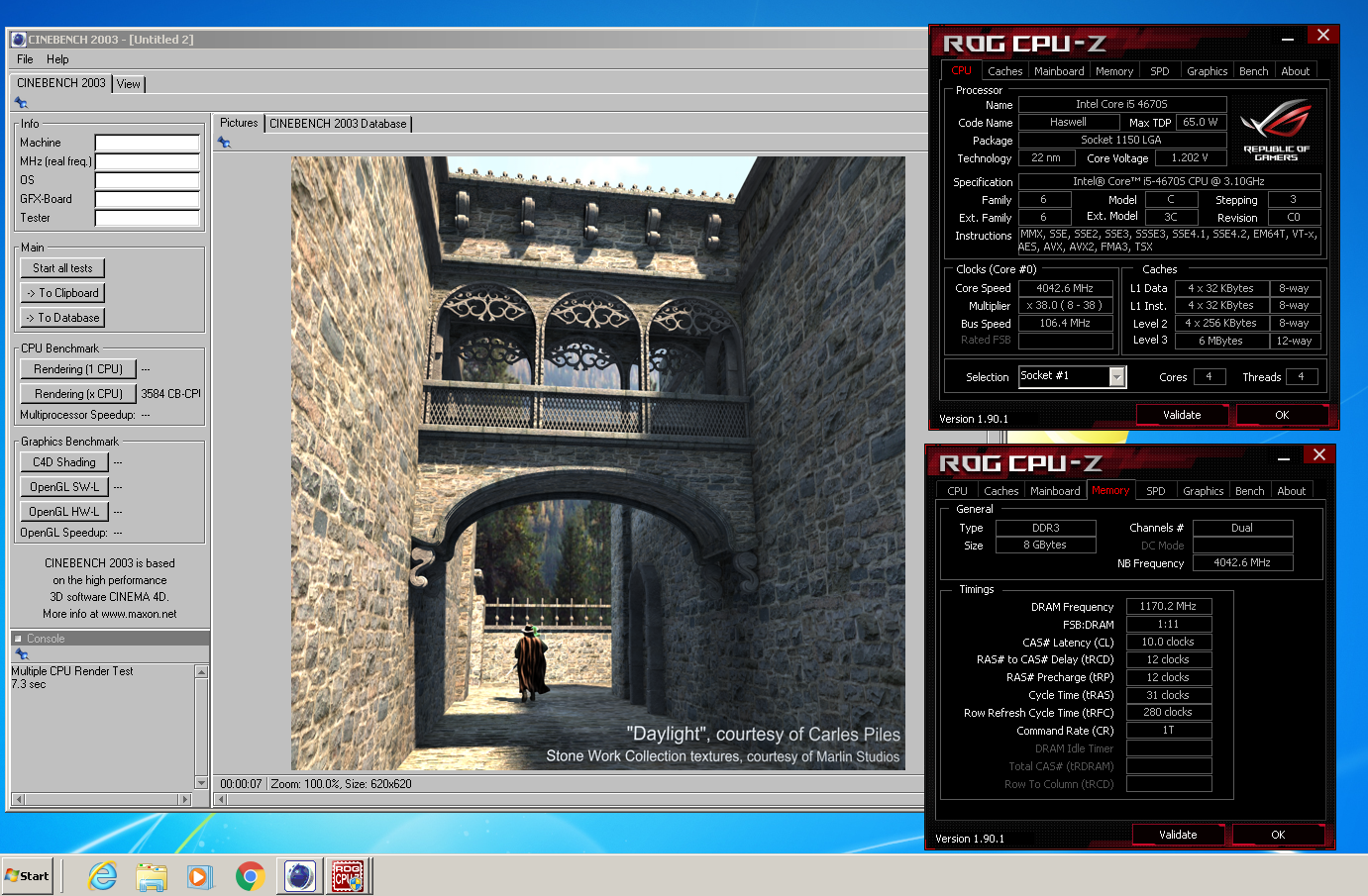Select the Pictures tab
This screenshot has width=1368, height=896.
click(239, 123)
